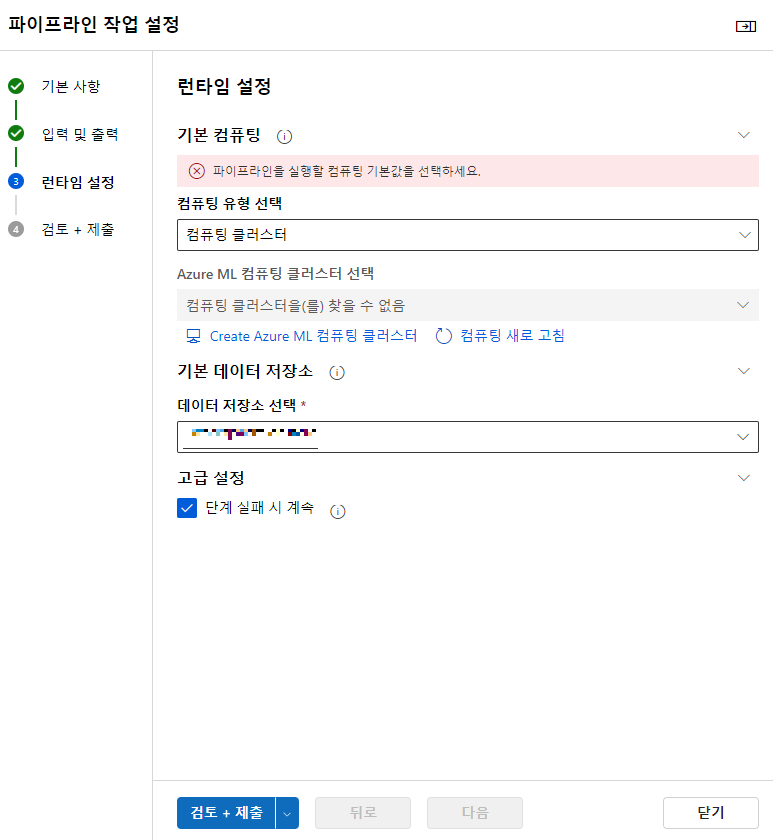Click the red error icon in the warning banner
The width and height of the screenshot is (773, 840).
point(197,171)
